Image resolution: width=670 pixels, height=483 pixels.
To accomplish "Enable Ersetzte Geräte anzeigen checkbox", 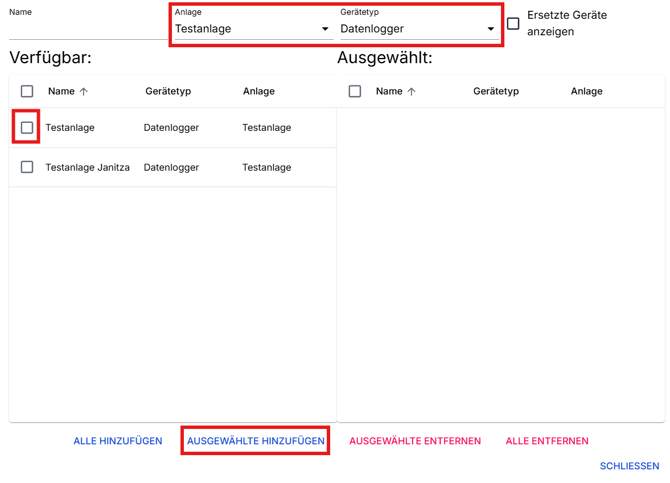I will pyautogui.click(x=513, y=23).
